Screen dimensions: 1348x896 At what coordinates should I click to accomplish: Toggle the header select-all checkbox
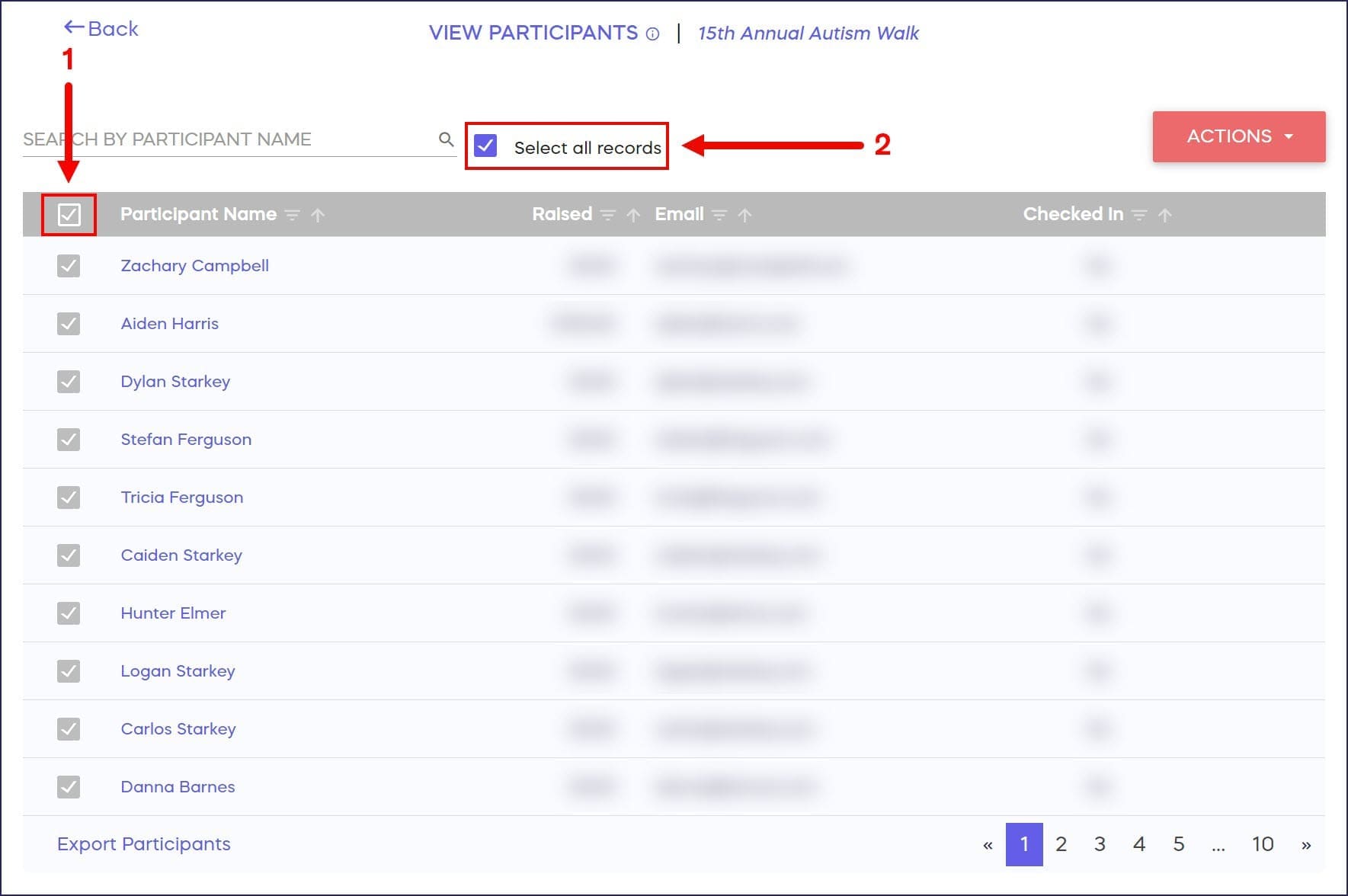pos(69,215)
